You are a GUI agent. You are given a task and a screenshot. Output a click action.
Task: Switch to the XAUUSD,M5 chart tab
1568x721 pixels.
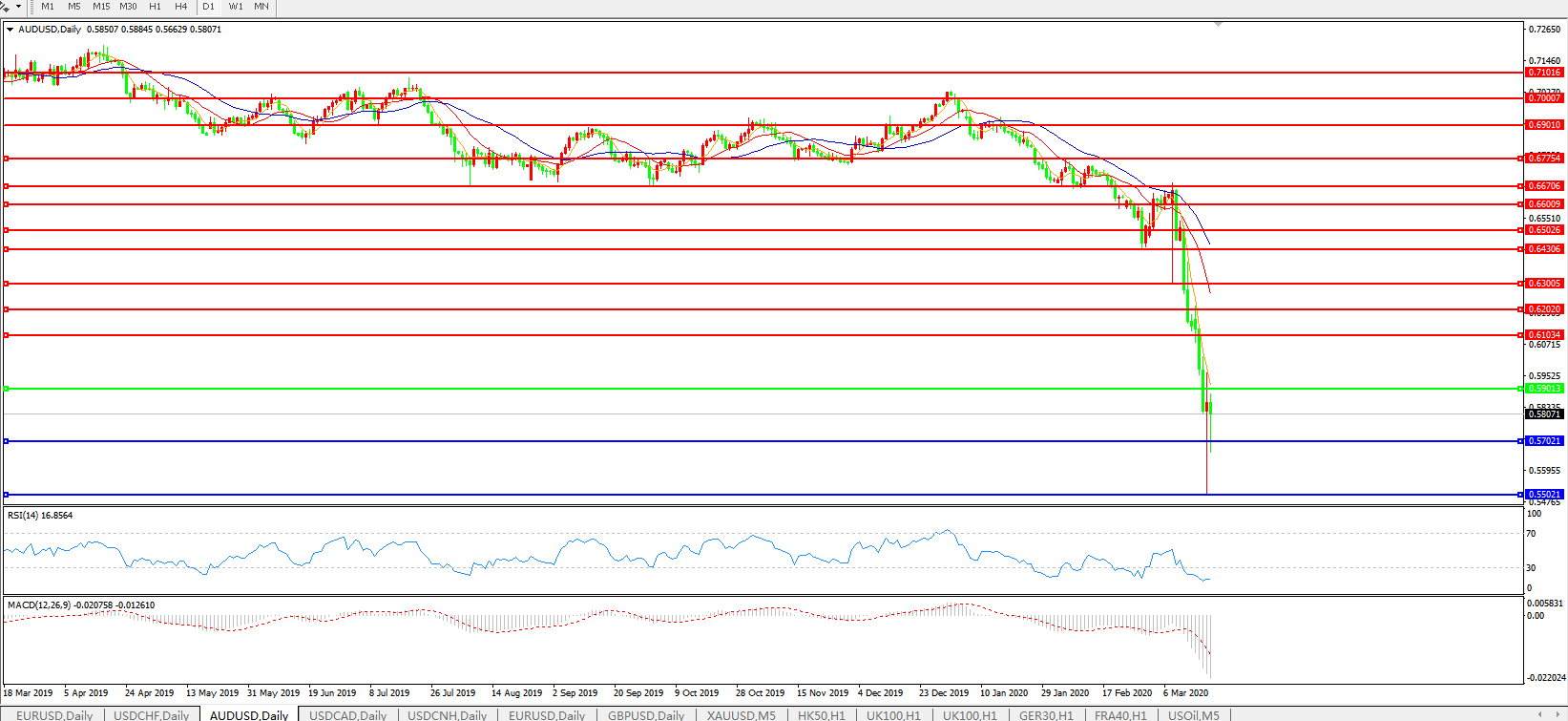pos(741,714)
